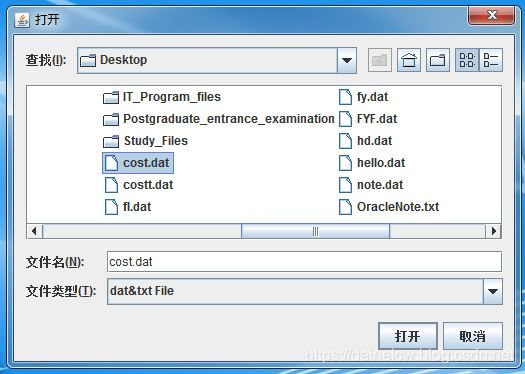Select the FYF.dat file
The width and height of the screenshot is (525, 374).
(368, 119)
